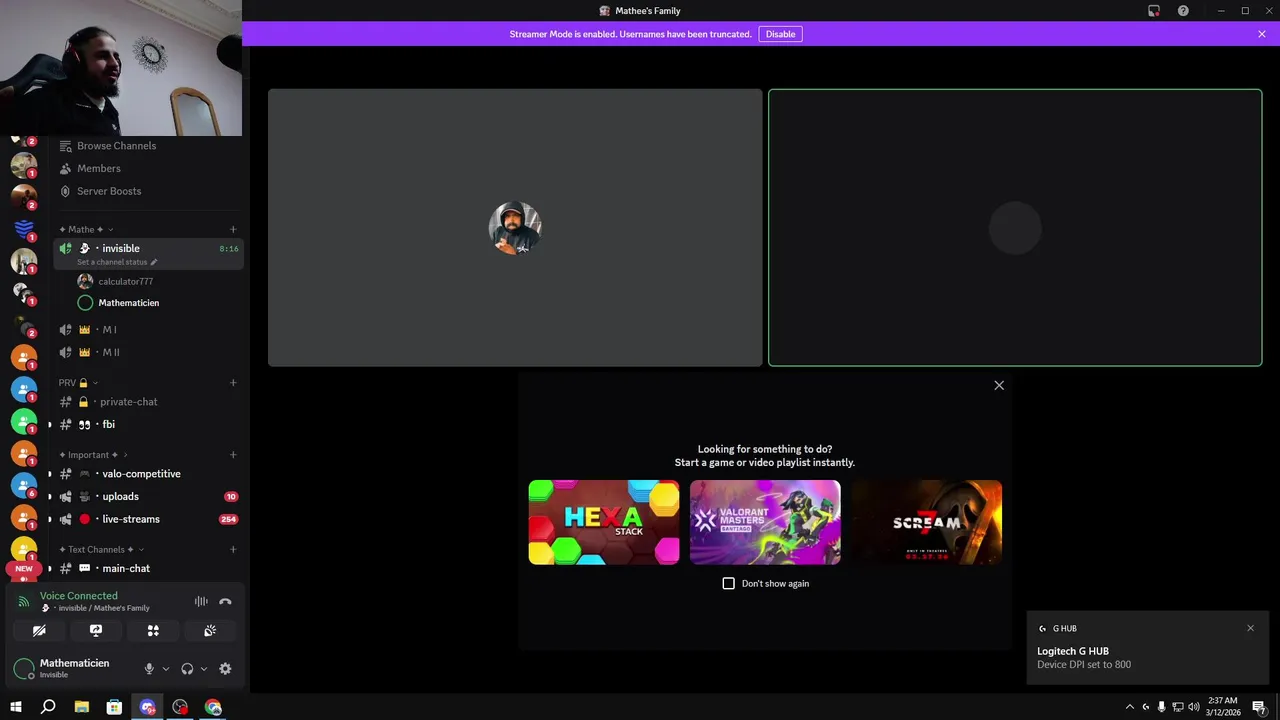Select the green-outlined Mathematicien video tile
Screen dimensions: 1280x720
[1015, 228]
